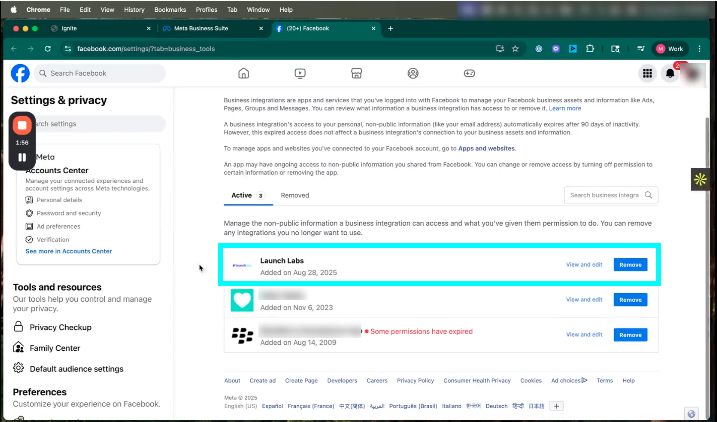Switch to the Meta Business Suite tab
This screenshot has width=717, height=422.
(x=213, y=28)
